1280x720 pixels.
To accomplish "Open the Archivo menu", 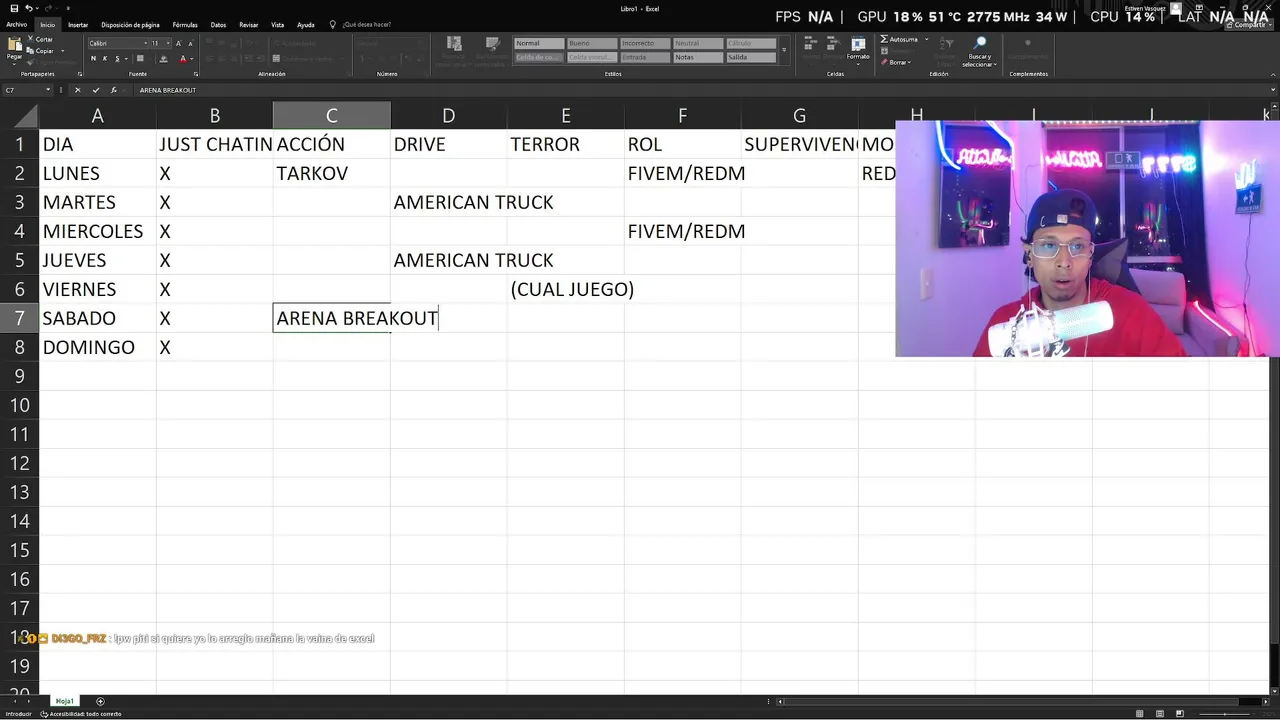I will pos(16,25).
